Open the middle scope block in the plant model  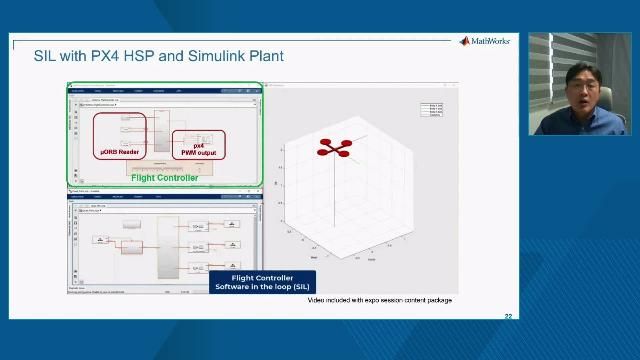(x=232, y=244)
